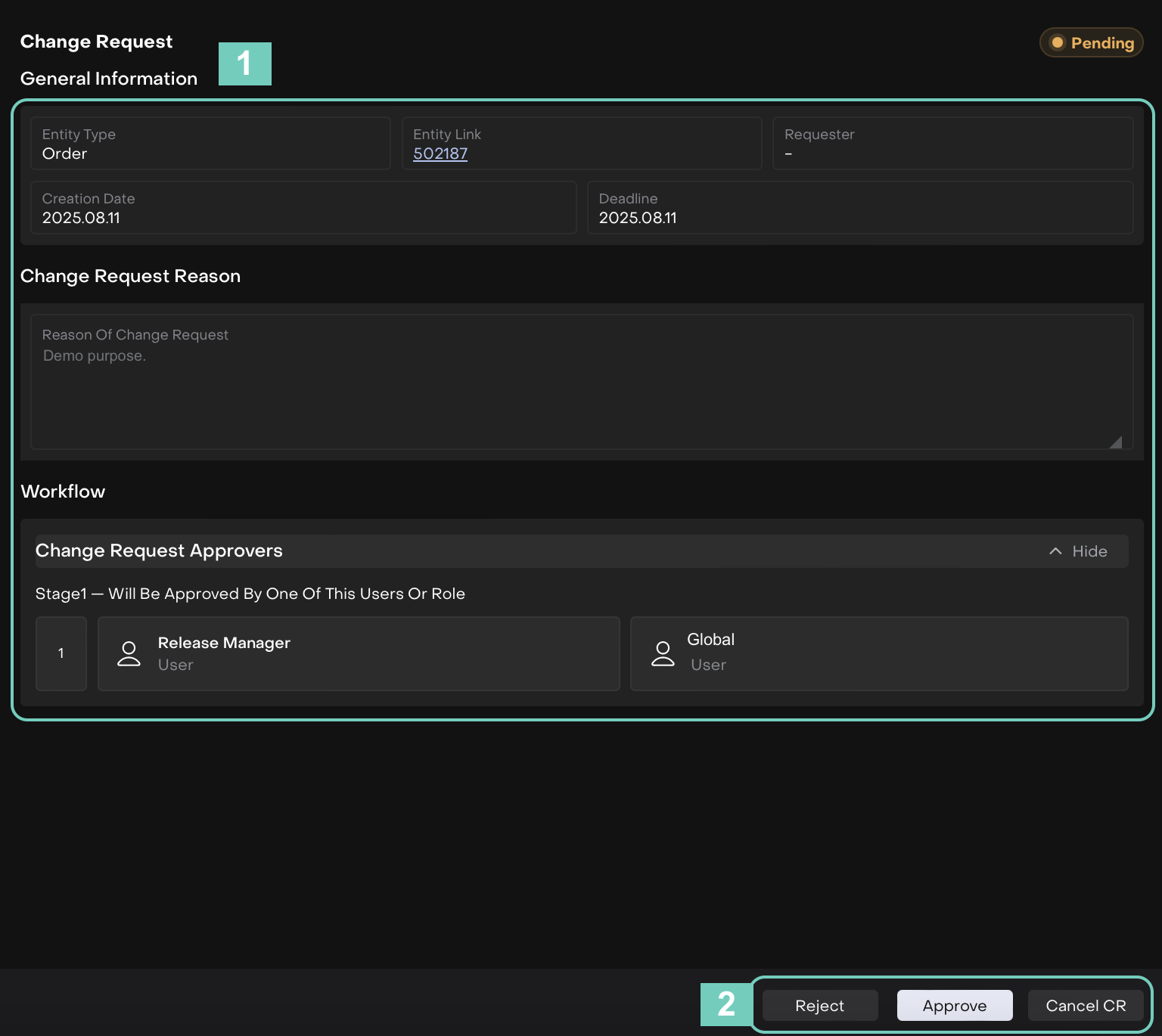
Task: Click the Global user avatar icon
Action: (663, 653)
